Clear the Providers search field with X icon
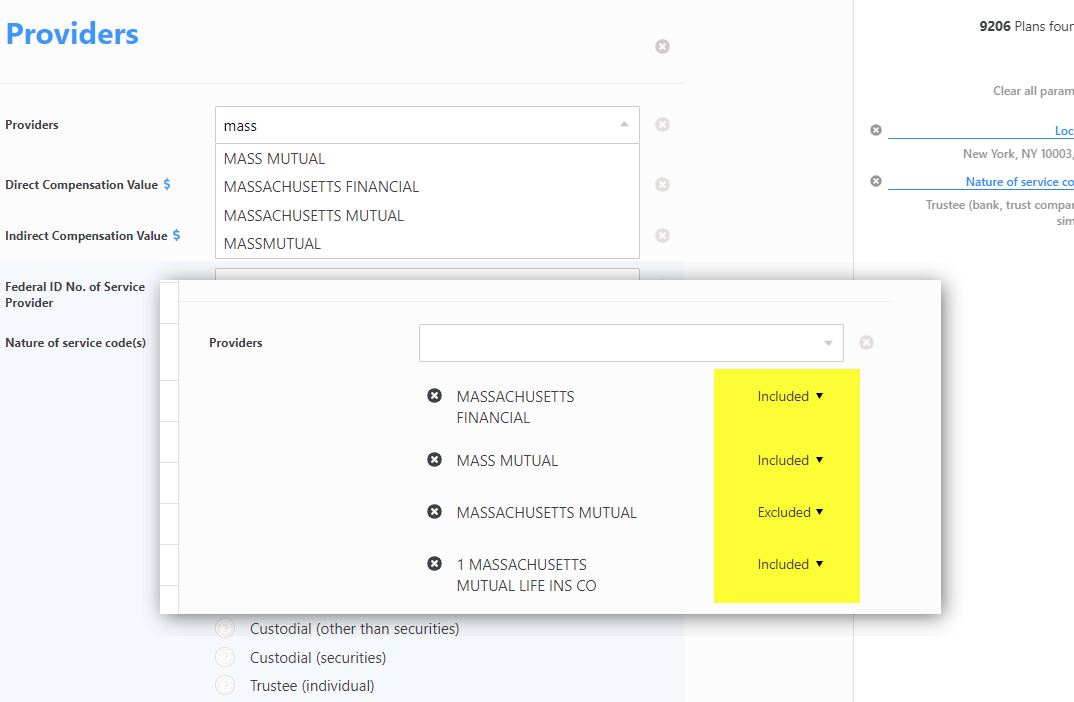The height and width of the screenshot is (702, 1074). [x=662, y=125]
